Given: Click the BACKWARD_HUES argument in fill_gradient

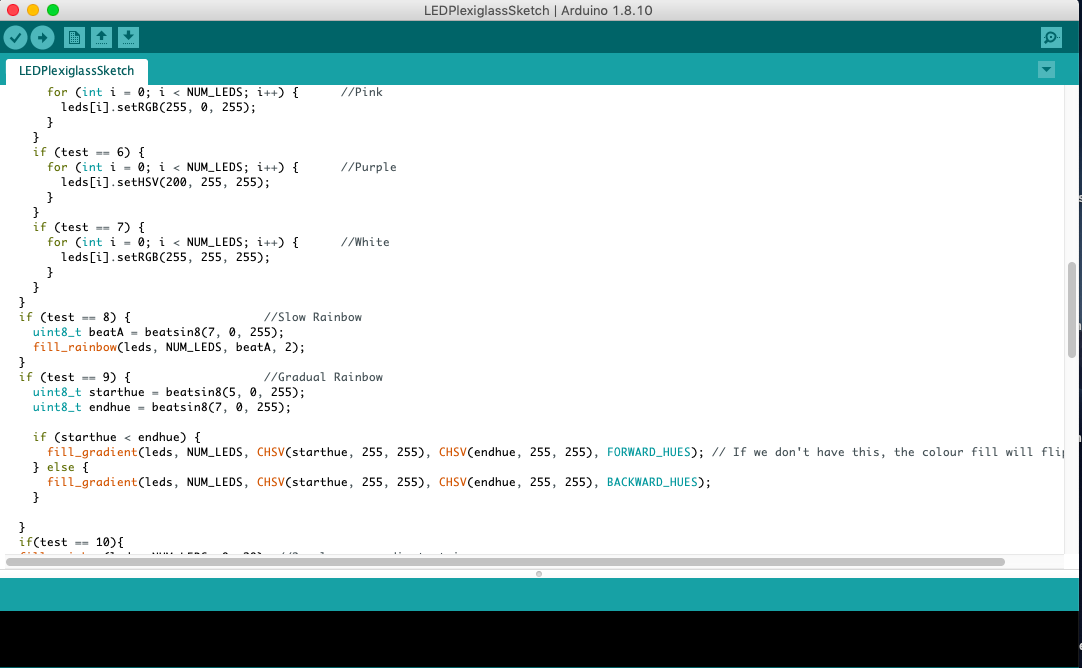Looking at the screenshot, I should [x=651, y=481].
